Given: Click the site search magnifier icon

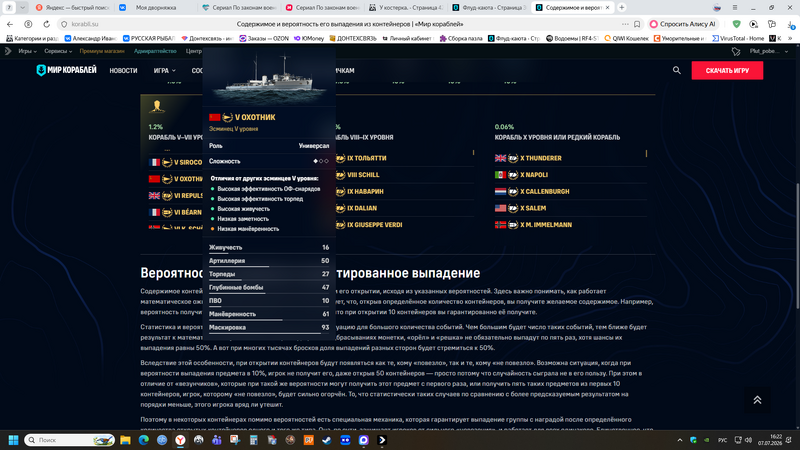Looking at the screenshot, I should (x=677, y=70).
